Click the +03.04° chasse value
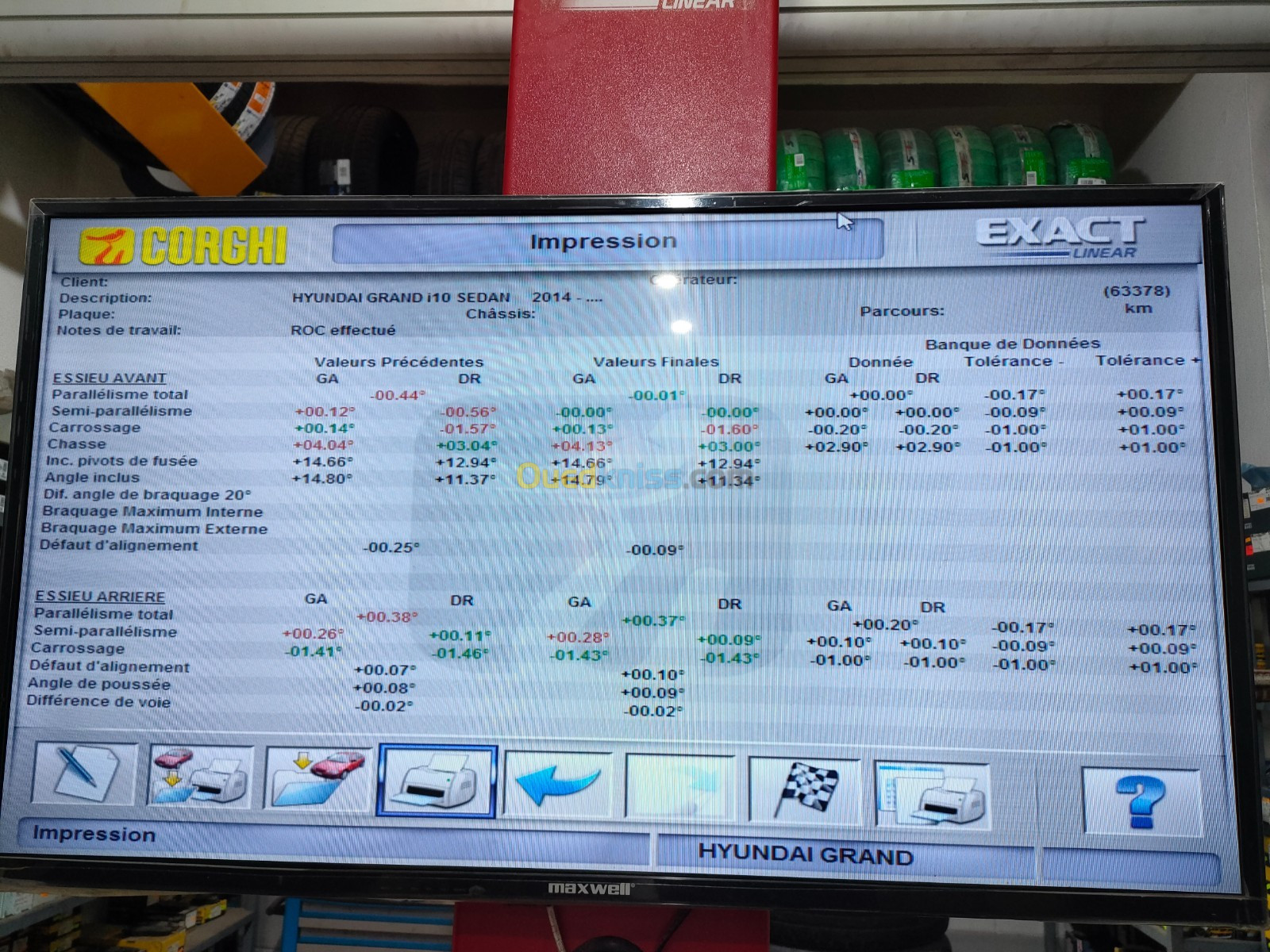 coord(467,446)
